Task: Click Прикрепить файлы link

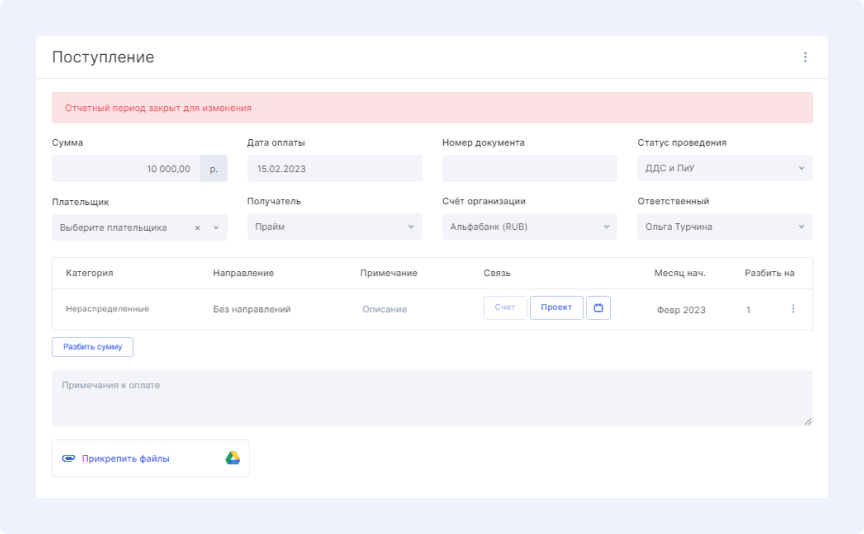Action: tap(126, 459)
